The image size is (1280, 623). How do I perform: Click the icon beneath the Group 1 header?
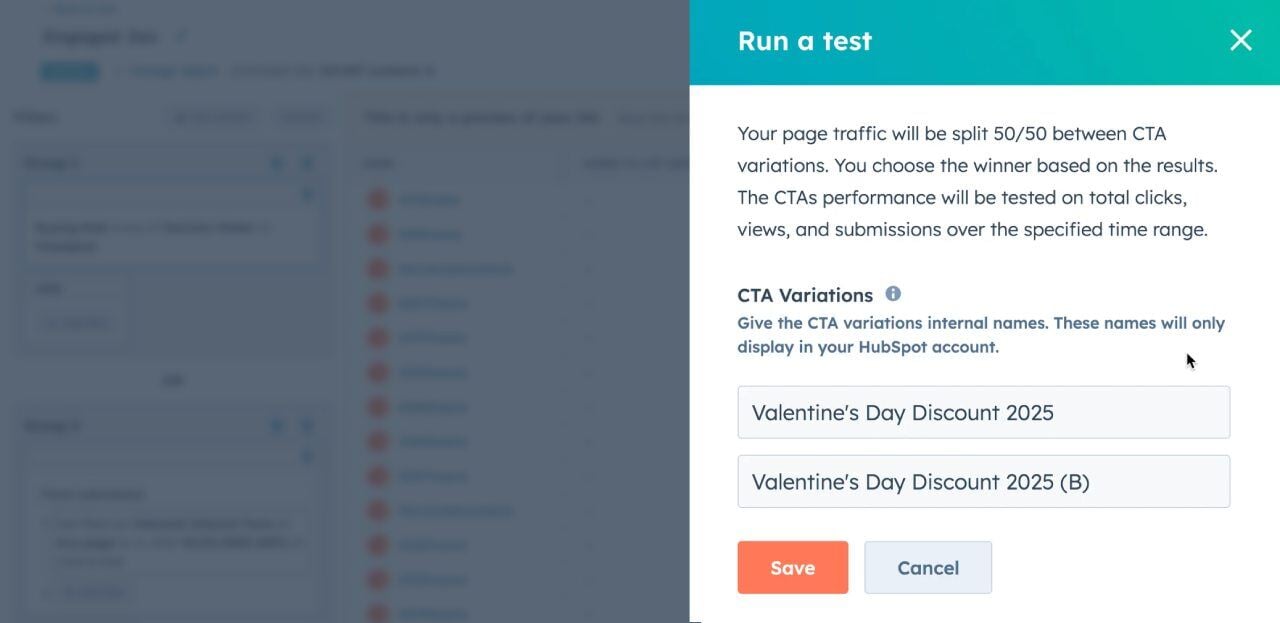click(308, 195)
